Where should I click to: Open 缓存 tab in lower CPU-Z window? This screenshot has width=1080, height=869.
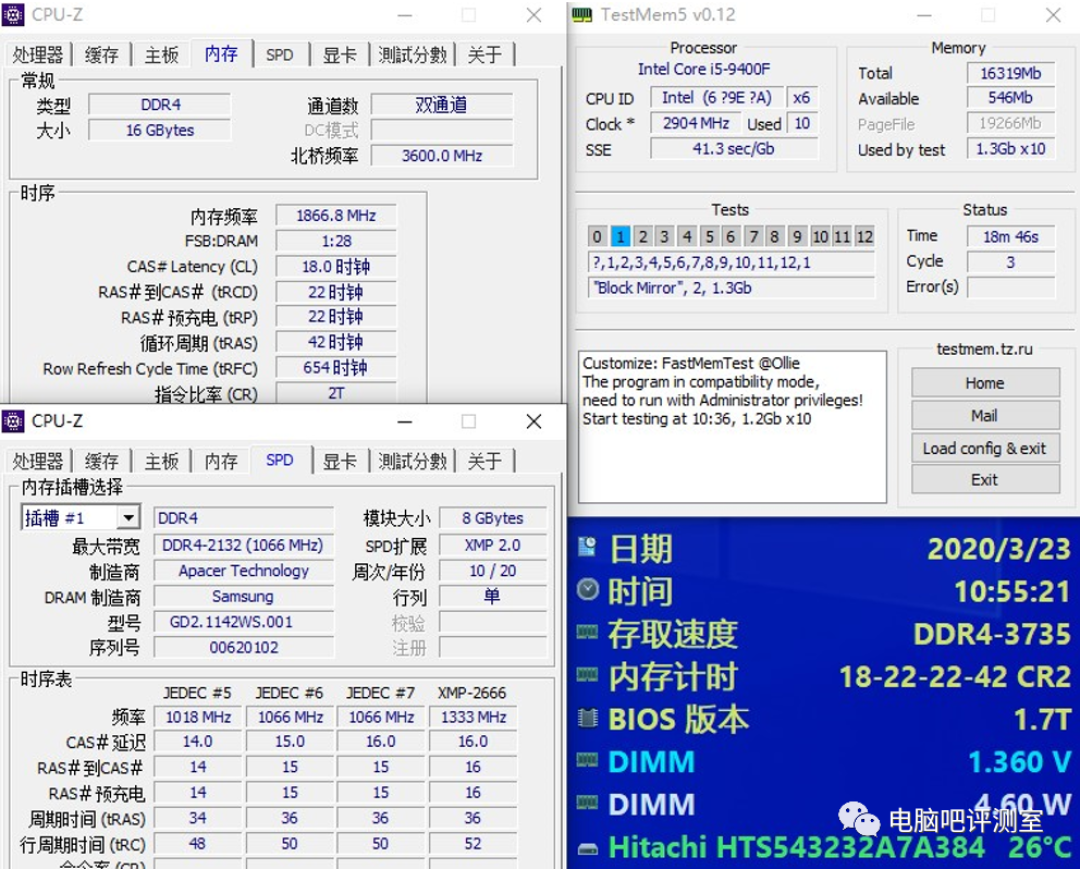pyautogui.click(x=101, y=461)
